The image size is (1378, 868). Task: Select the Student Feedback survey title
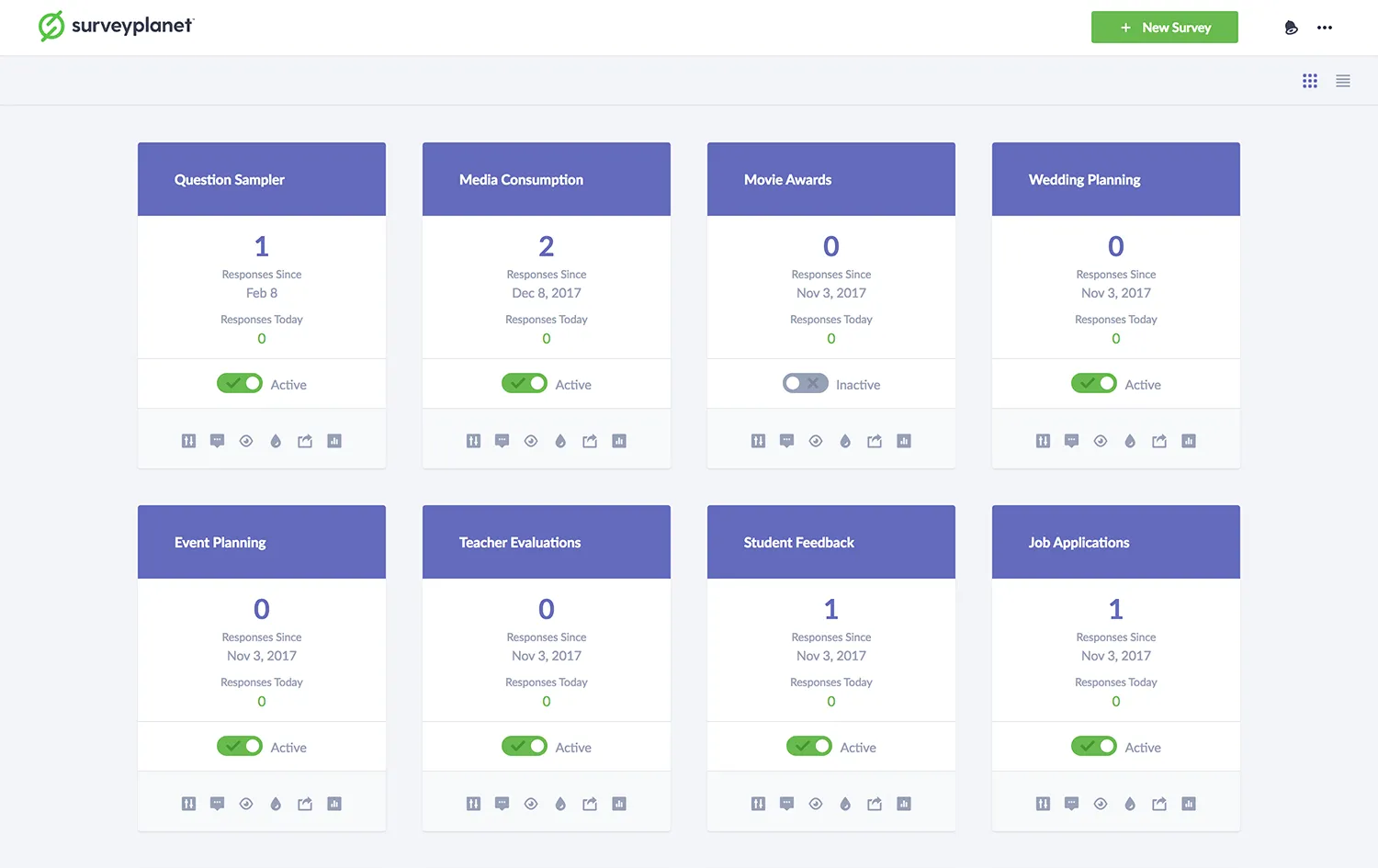coord(798,542)
